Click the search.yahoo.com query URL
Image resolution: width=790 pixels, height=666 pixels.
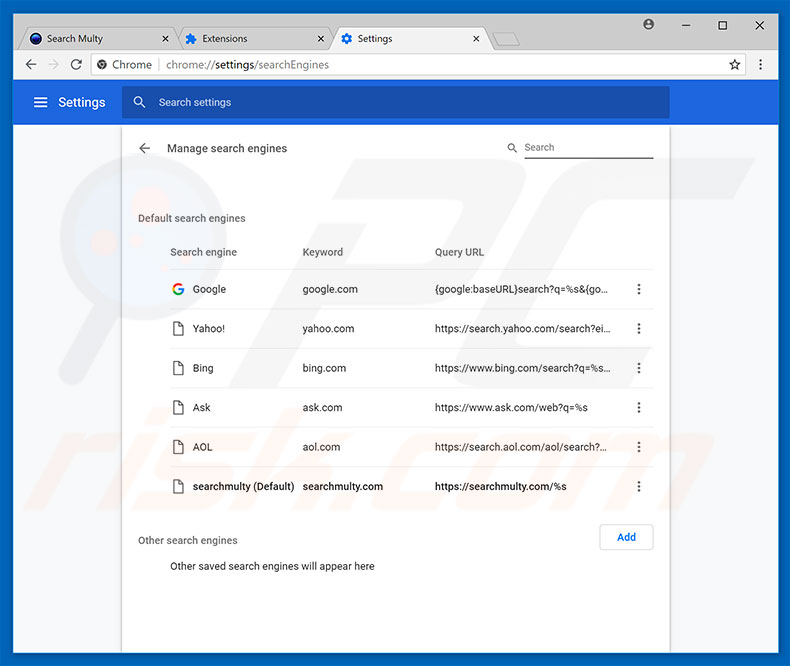click(x=522, y=328)
